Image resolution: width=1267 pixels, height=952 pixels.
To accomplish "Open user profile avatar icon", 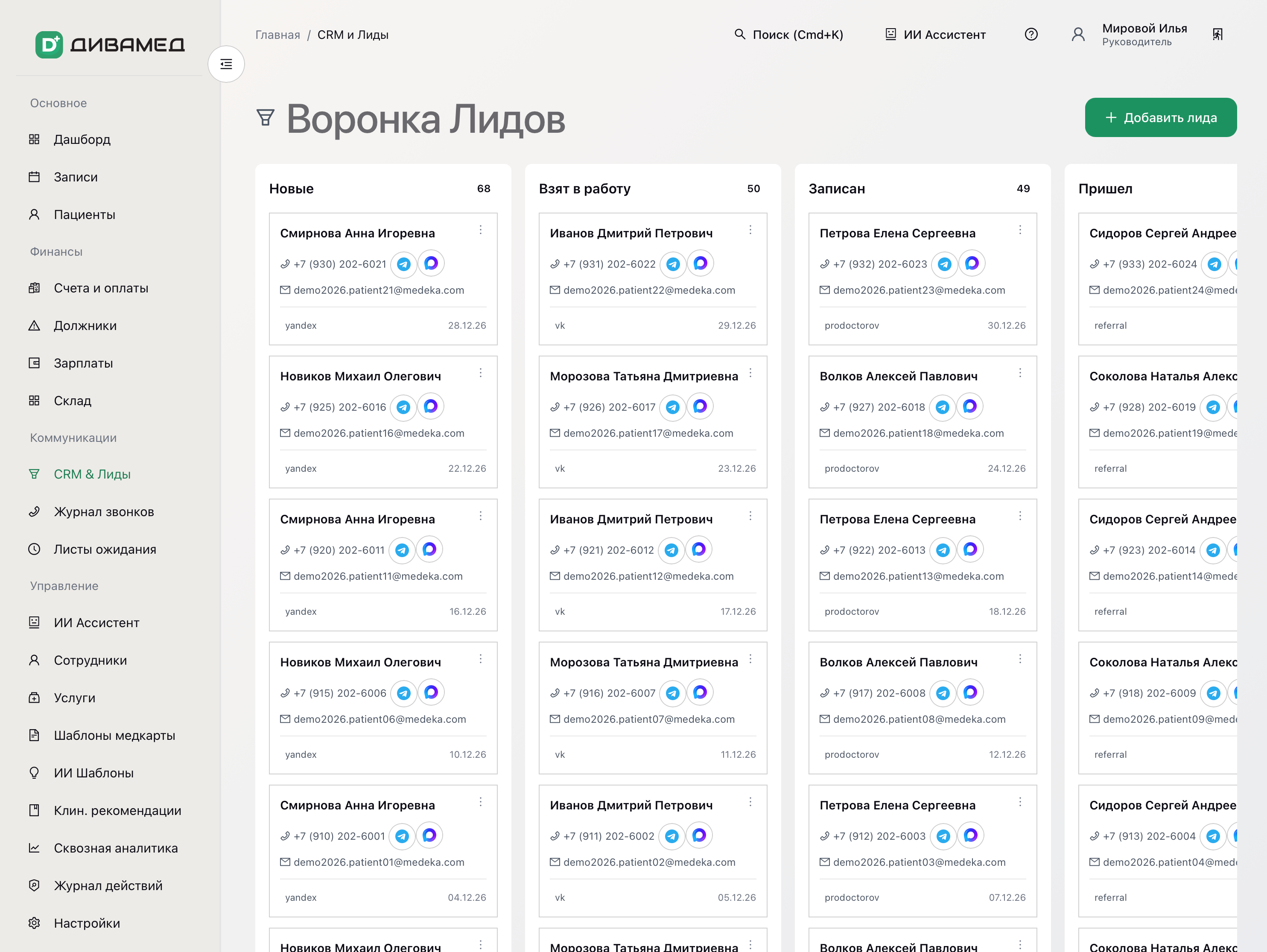I will coord(1078,35).
